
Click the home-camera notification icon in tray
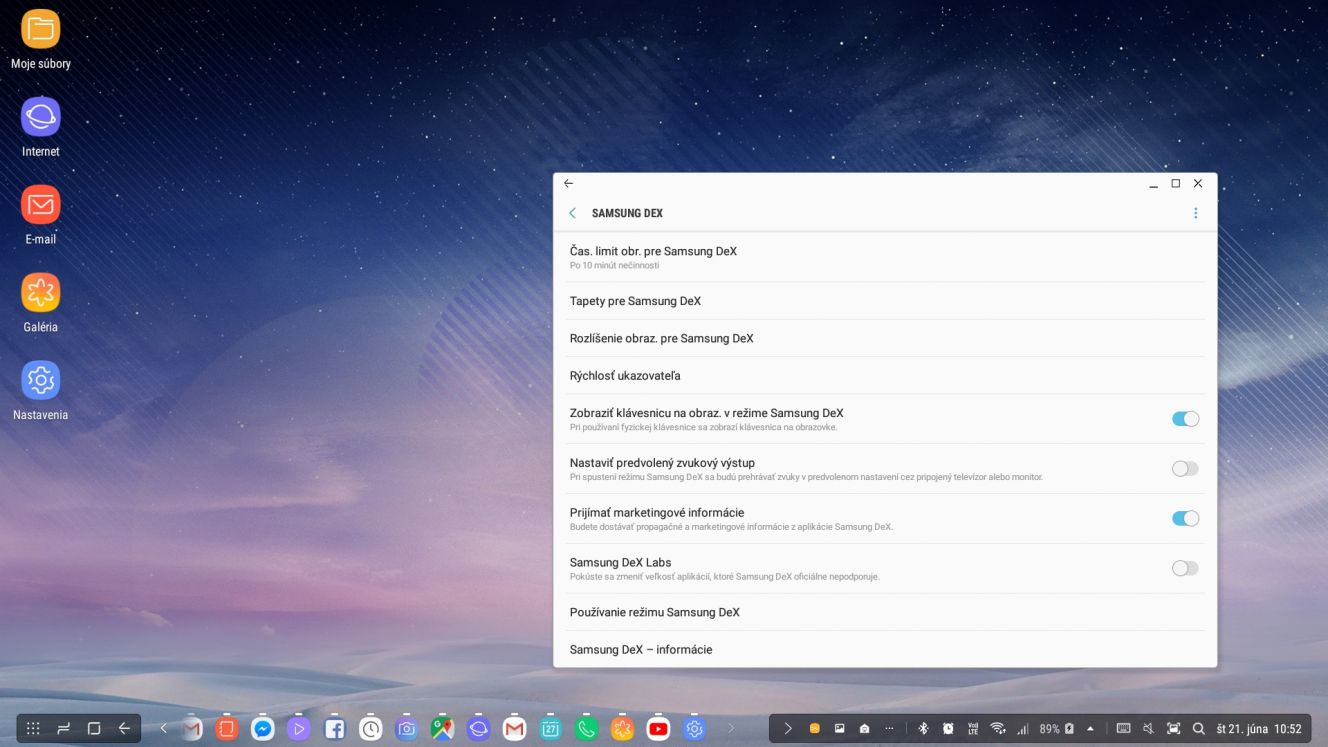(865, 729)
